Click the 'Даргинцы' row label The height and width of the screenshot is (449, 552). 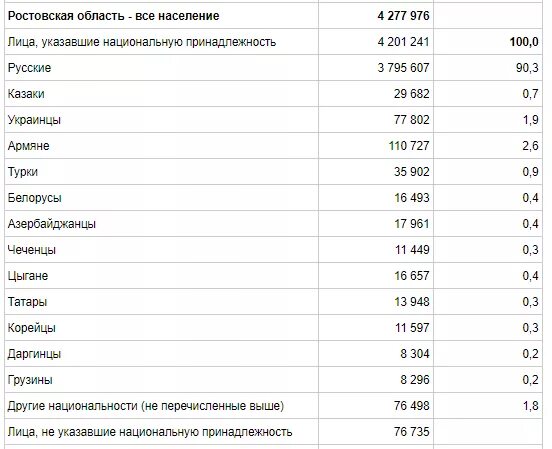coord(34,354)
